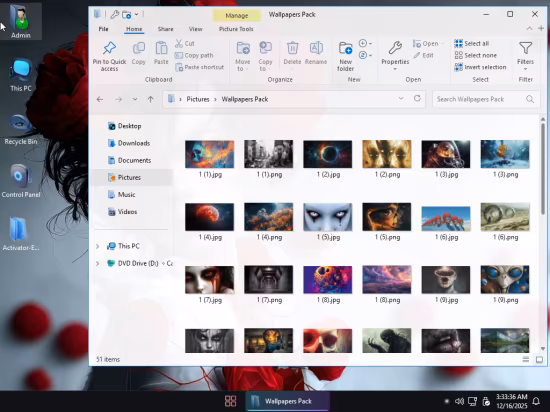Click the Search Wallpapers Pack field
550x412 pixels.
pos(486,99)
